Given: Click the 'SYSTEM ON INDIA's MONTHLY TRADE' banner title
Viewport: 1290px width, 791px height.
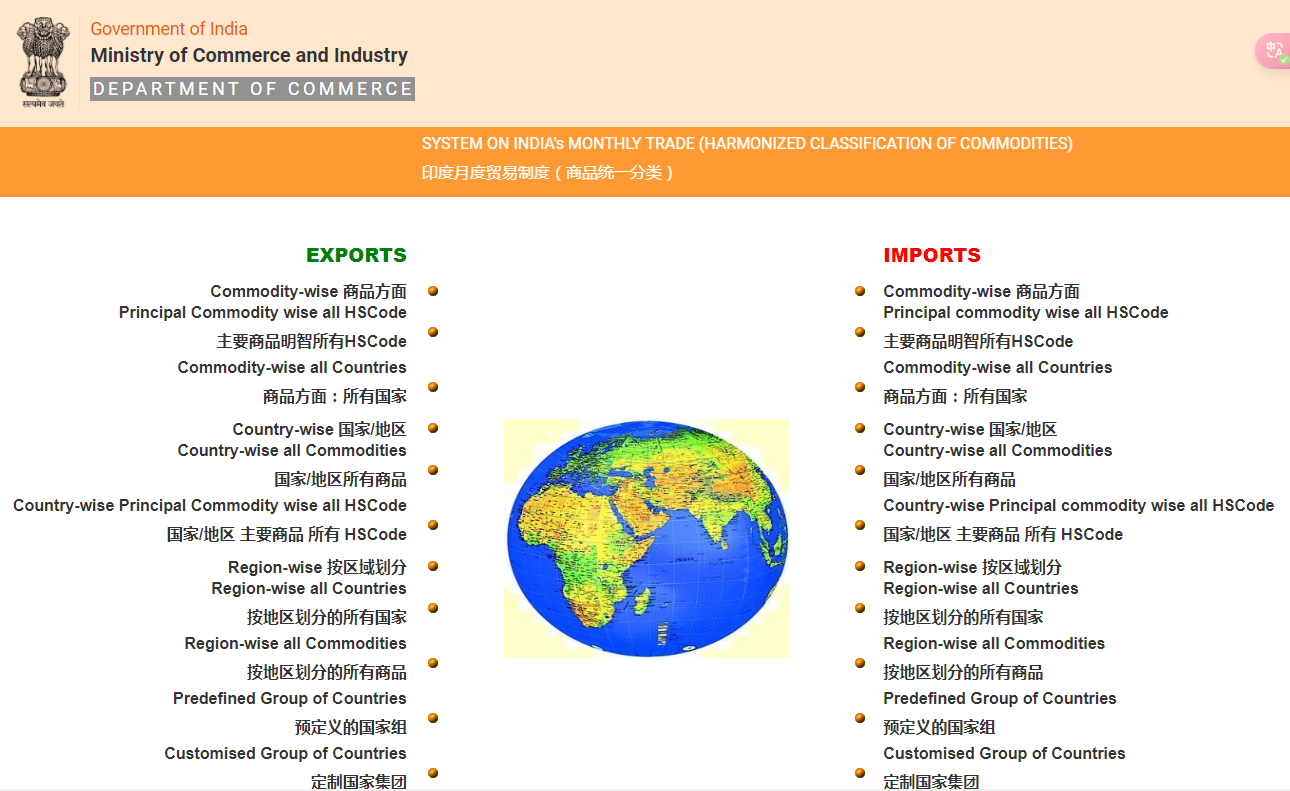Looking at the screenshot, I should [747, 144].
